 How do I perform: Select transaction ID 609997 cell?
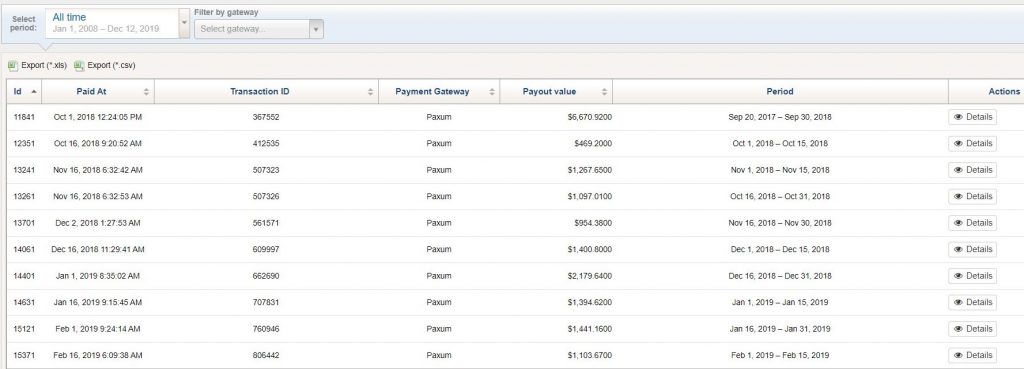[x=266, y=249]
